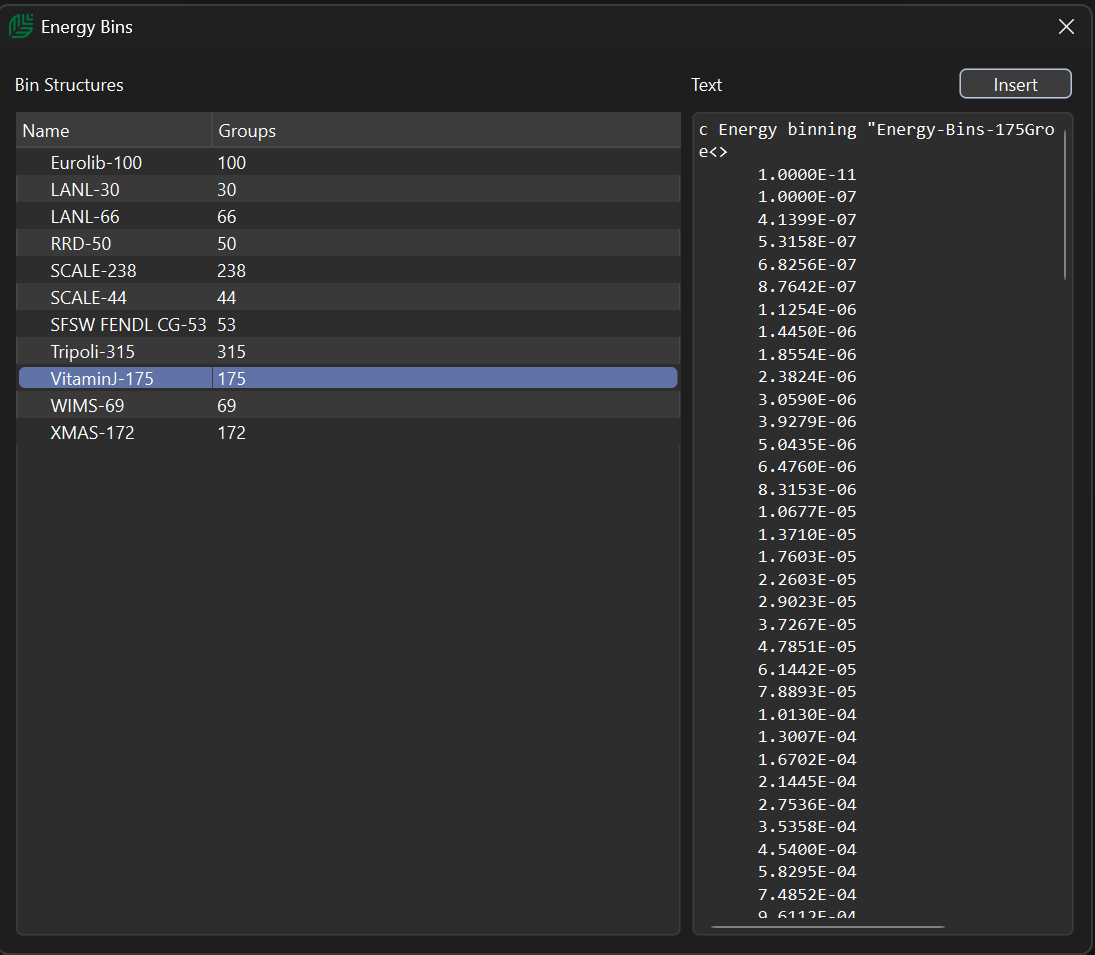Click the value 1.8554E-06
The height and width of the screenshot is (955, 1095).
tap(807, 355)
